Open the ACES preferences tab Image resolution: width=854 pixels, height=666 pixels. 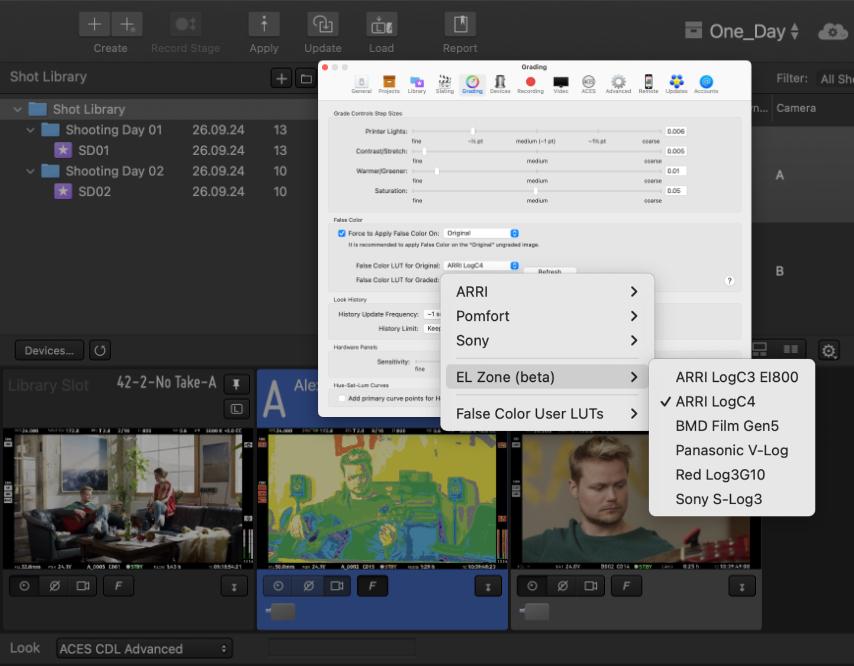pyautogui.click(x=588, y=84)
